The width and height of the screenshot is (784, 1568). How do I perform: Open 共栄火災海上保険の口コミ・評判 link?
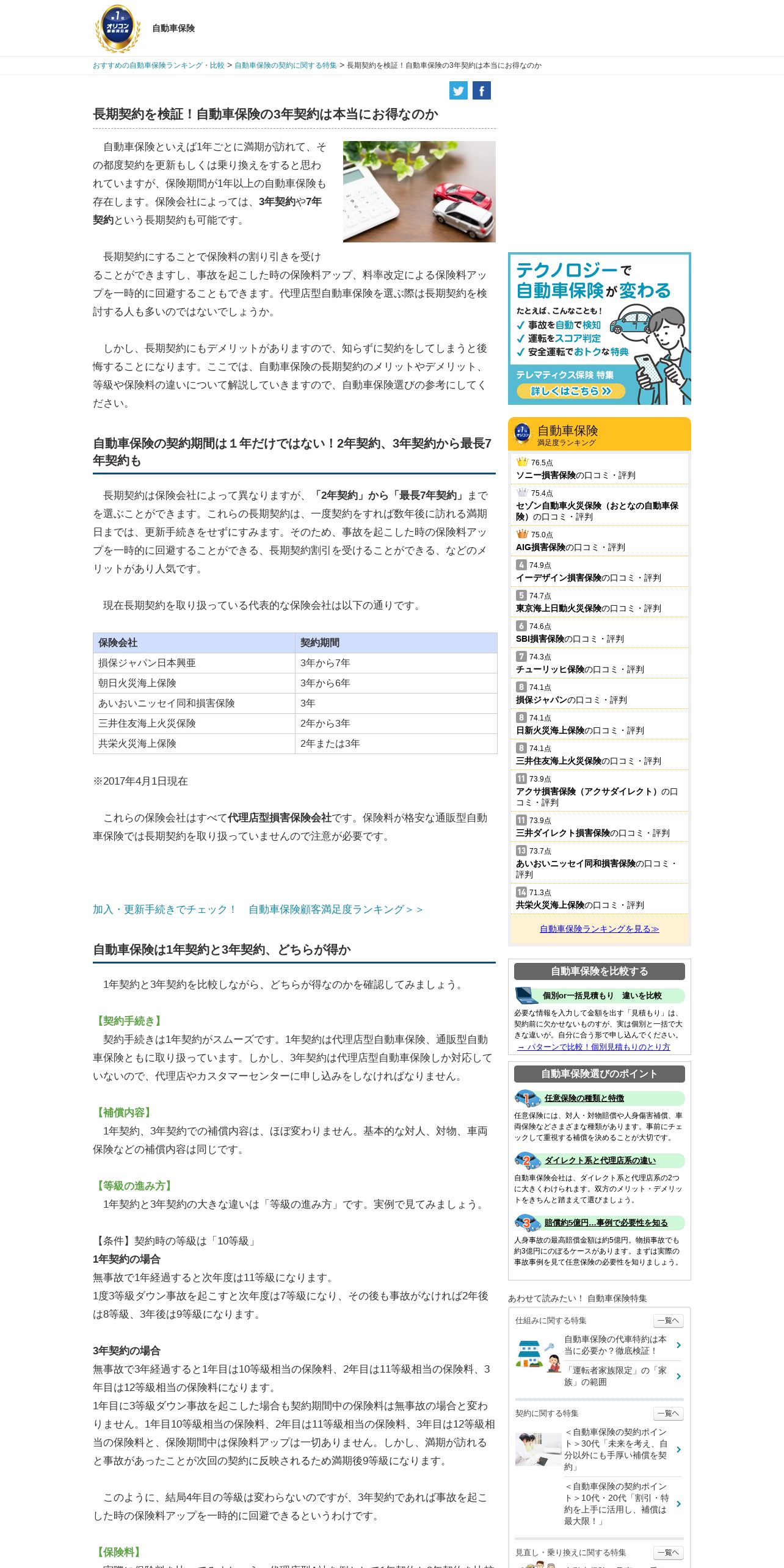(580, 905)
